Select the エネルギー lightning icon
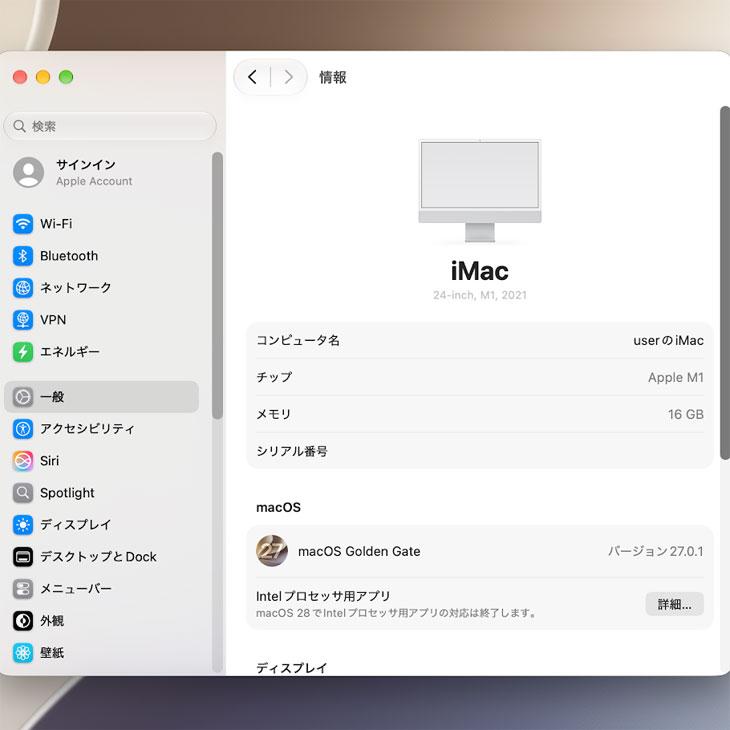Image resolution: width=730 pixels, height=730 pixels. point(23,352)
